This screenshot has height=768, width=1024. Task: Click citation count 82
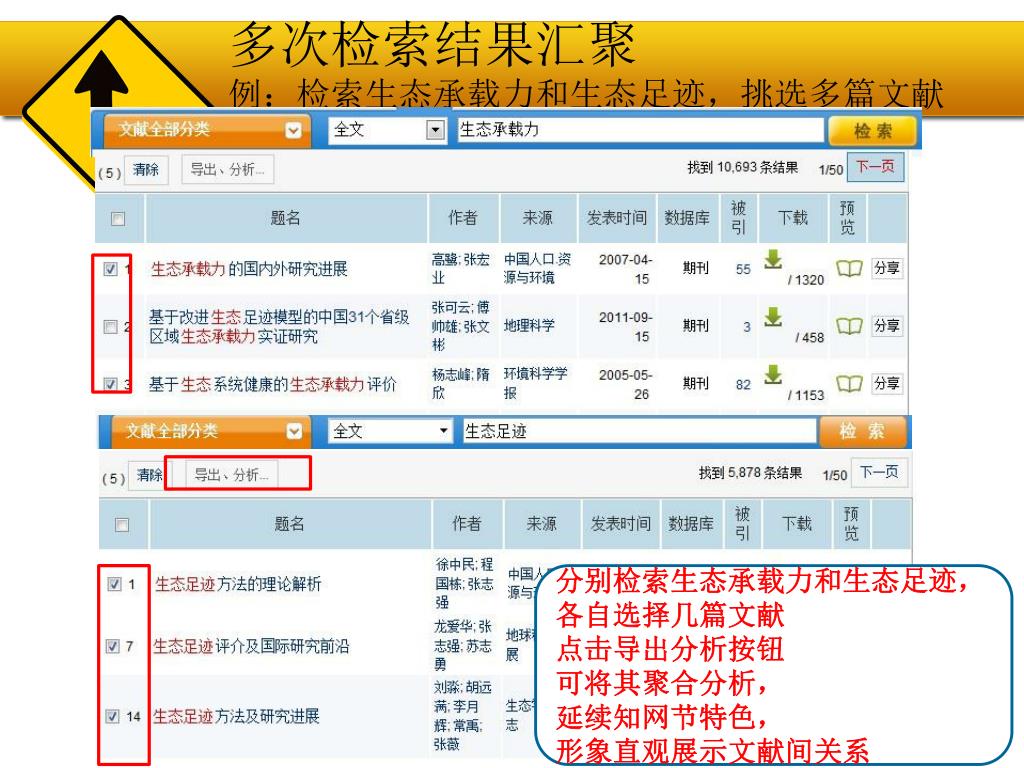pyautogui.click(x=743, y=385)
